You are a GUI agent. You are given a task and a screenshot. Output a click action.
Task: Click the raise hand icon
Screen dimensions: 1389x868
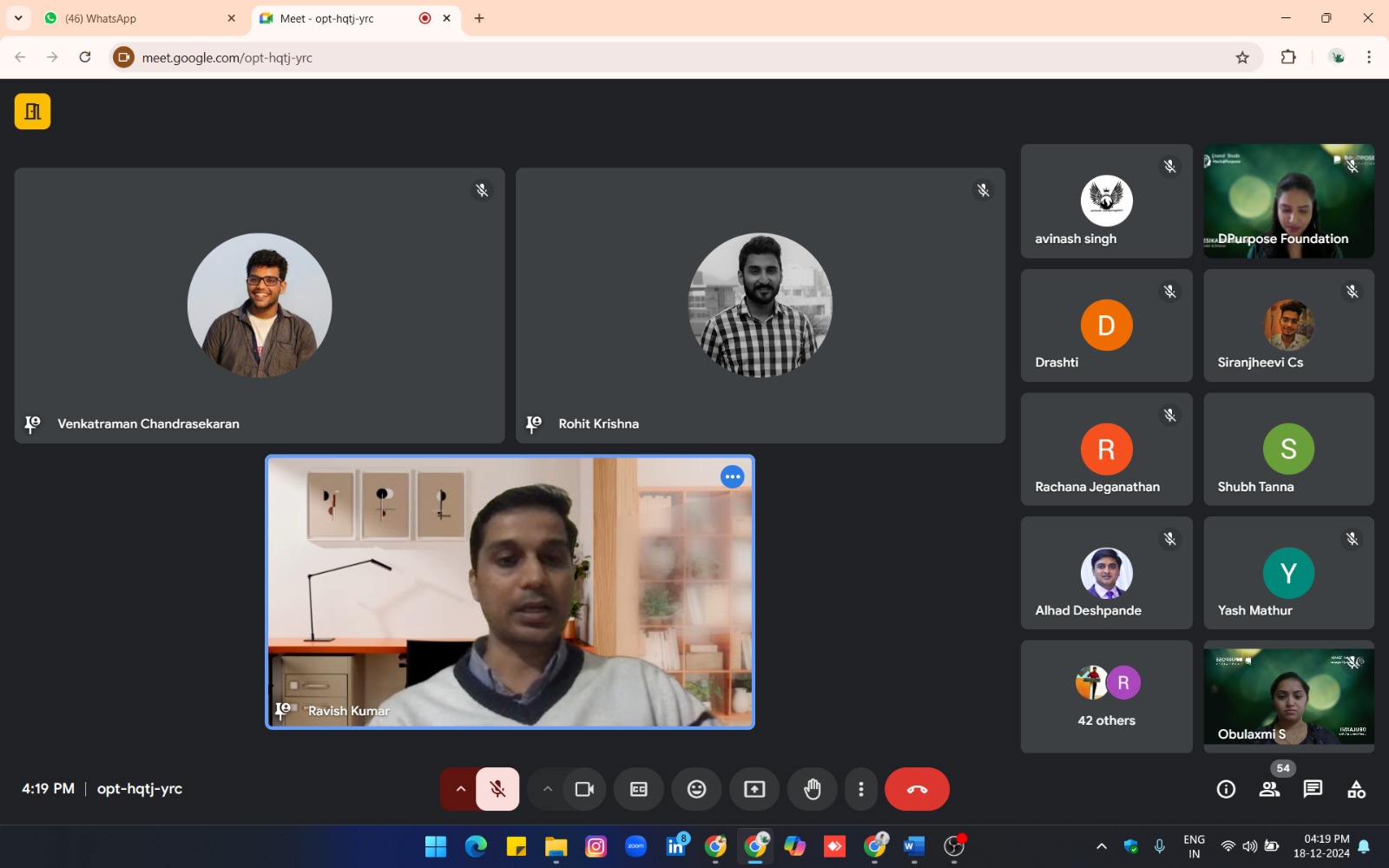(812, 789)
